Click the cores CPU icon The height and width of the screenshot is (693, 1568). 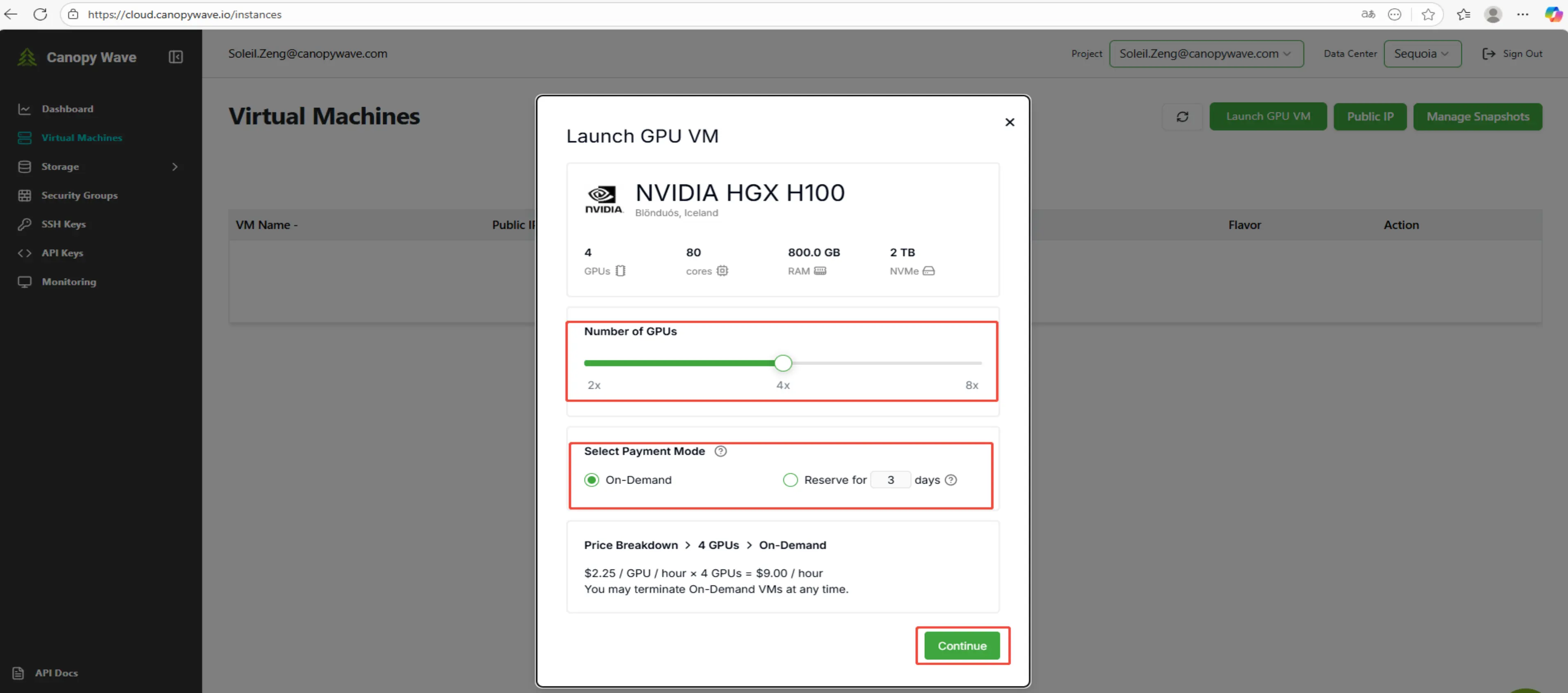[x=722, y=271]
